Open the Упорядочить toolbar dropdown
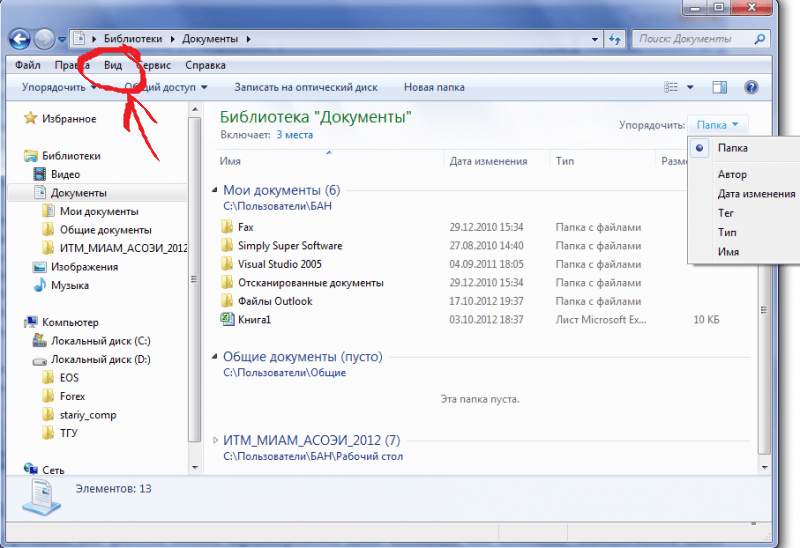This screenshot has width=800, height=548. pos(58,88)
